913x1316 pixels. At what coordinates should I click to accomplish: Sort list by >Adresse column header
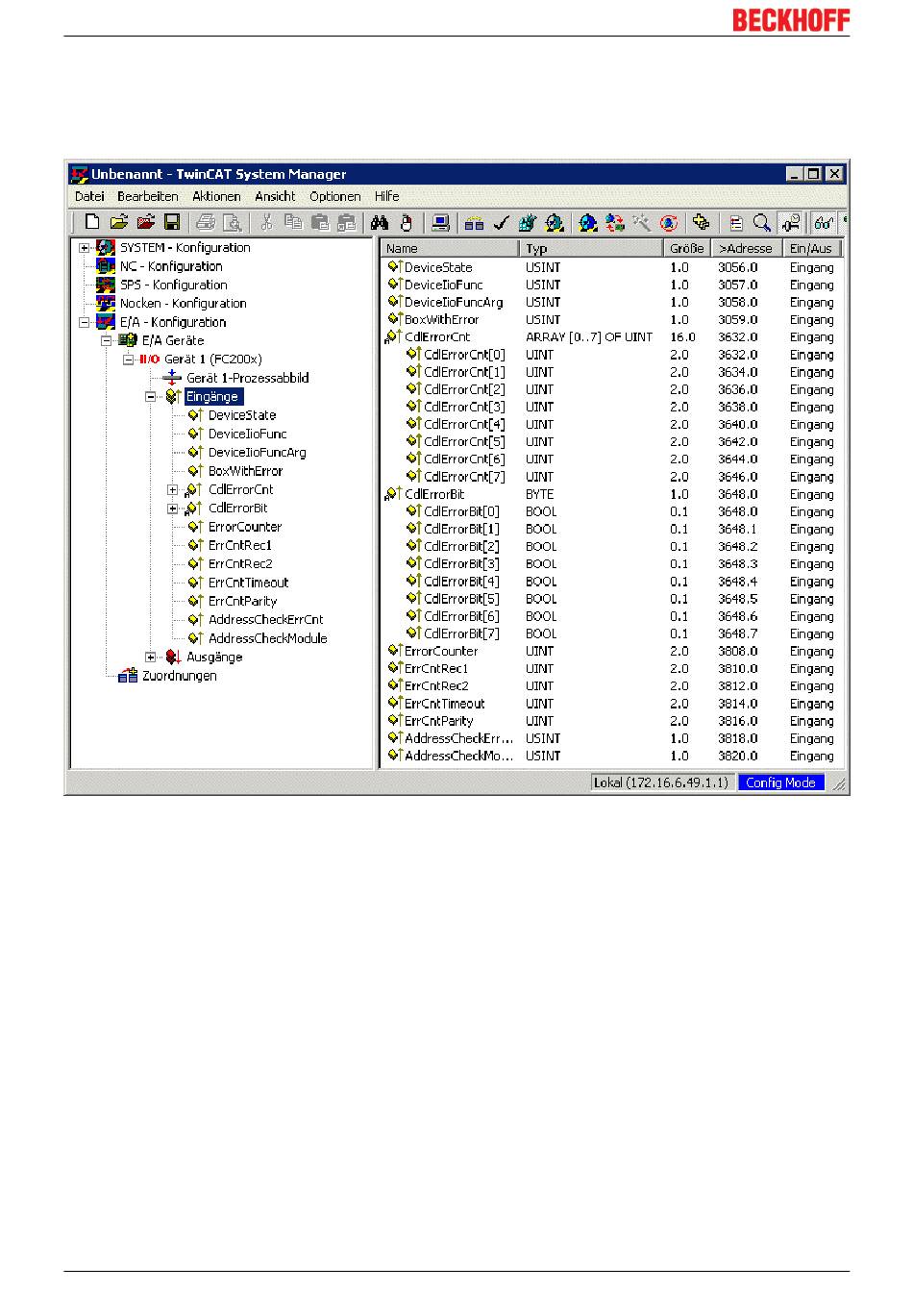(748, 248)
